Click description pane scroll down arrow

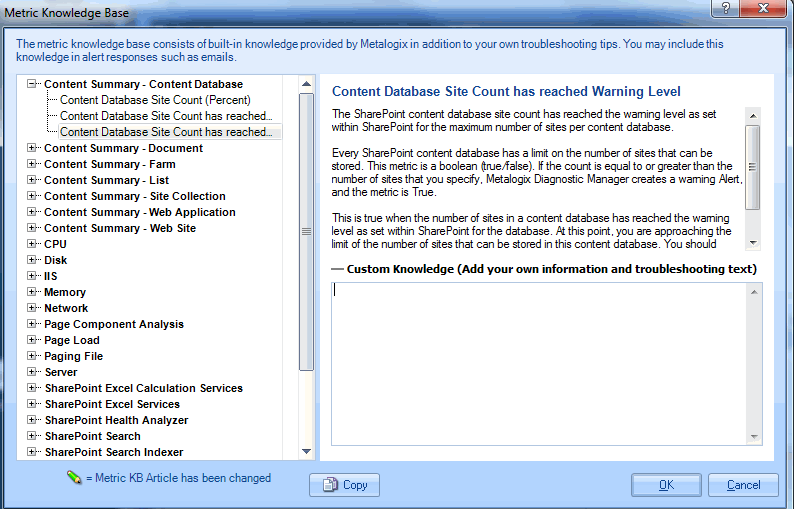[753, 243]
